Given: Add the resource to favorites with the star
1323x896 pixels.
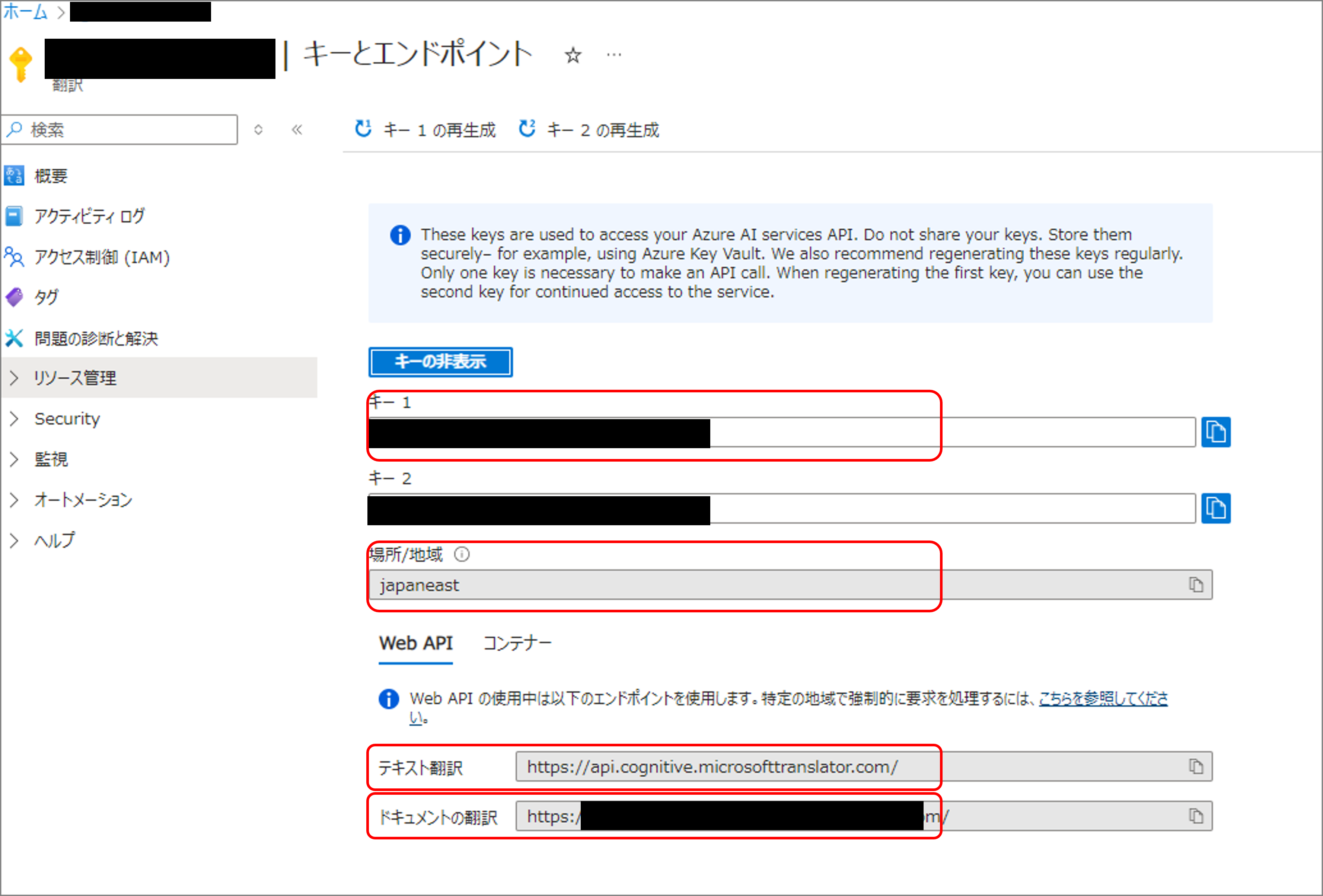Looking at the screenshot, I should pos(573,55).
